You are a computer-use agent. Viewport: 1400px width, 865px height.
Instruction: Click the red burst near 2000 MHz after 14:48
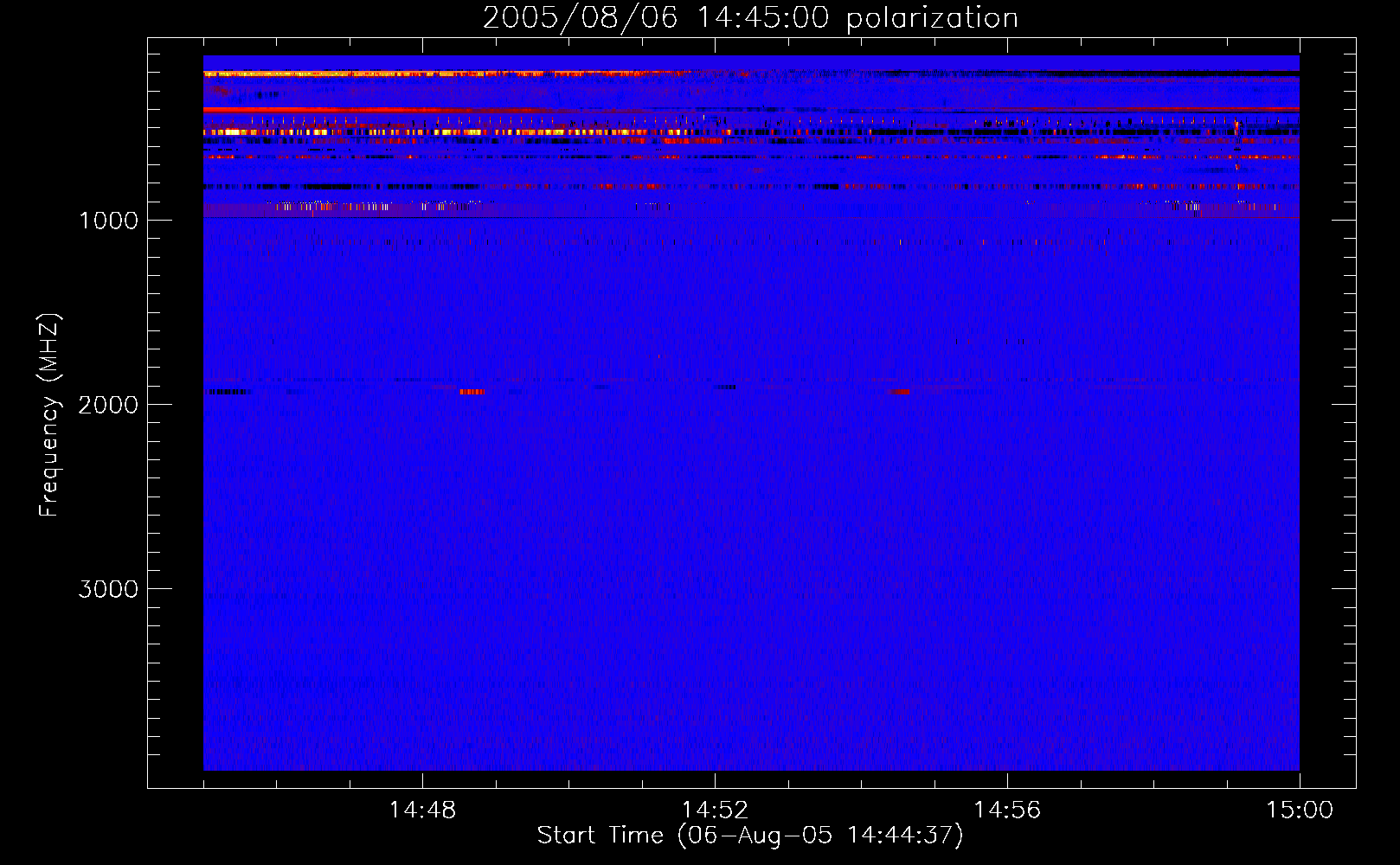pos(472,392)
